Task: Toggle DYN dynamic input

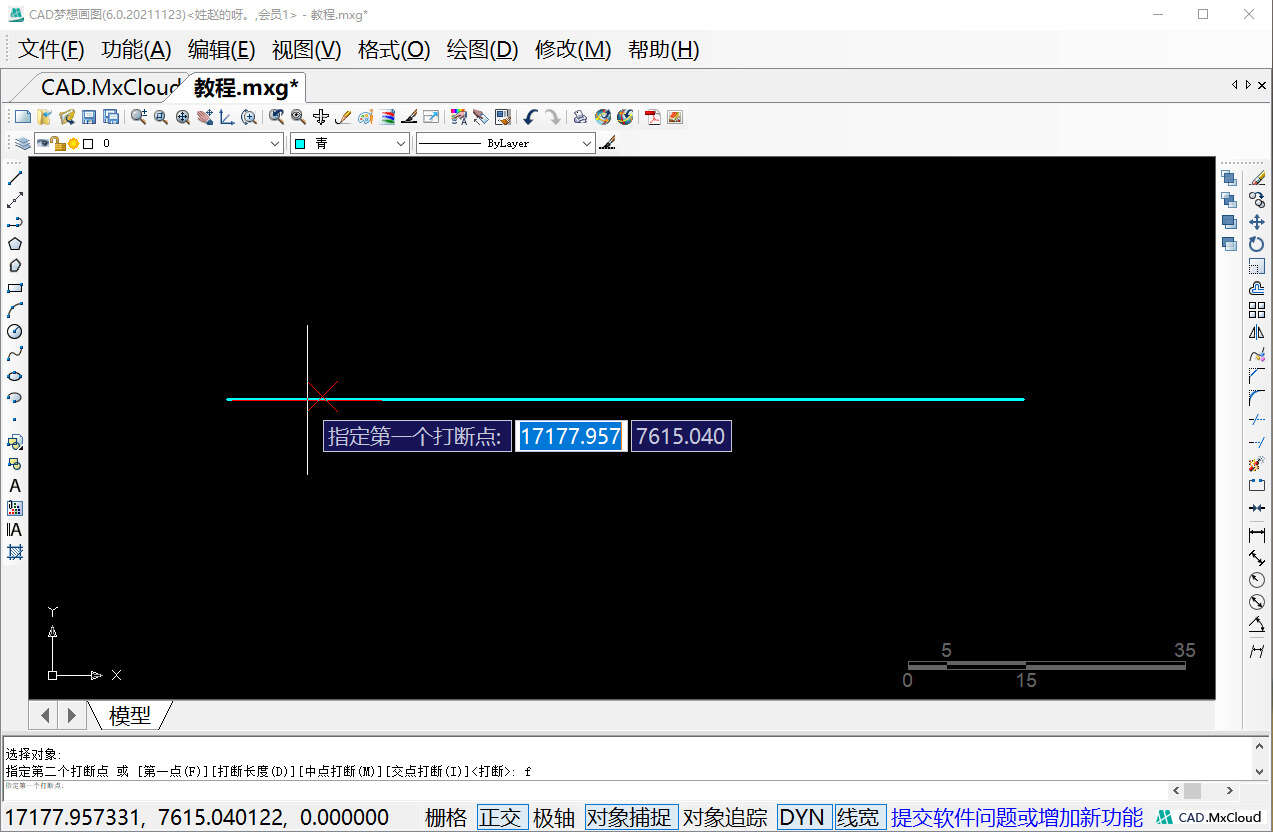Action: (802, 817)
